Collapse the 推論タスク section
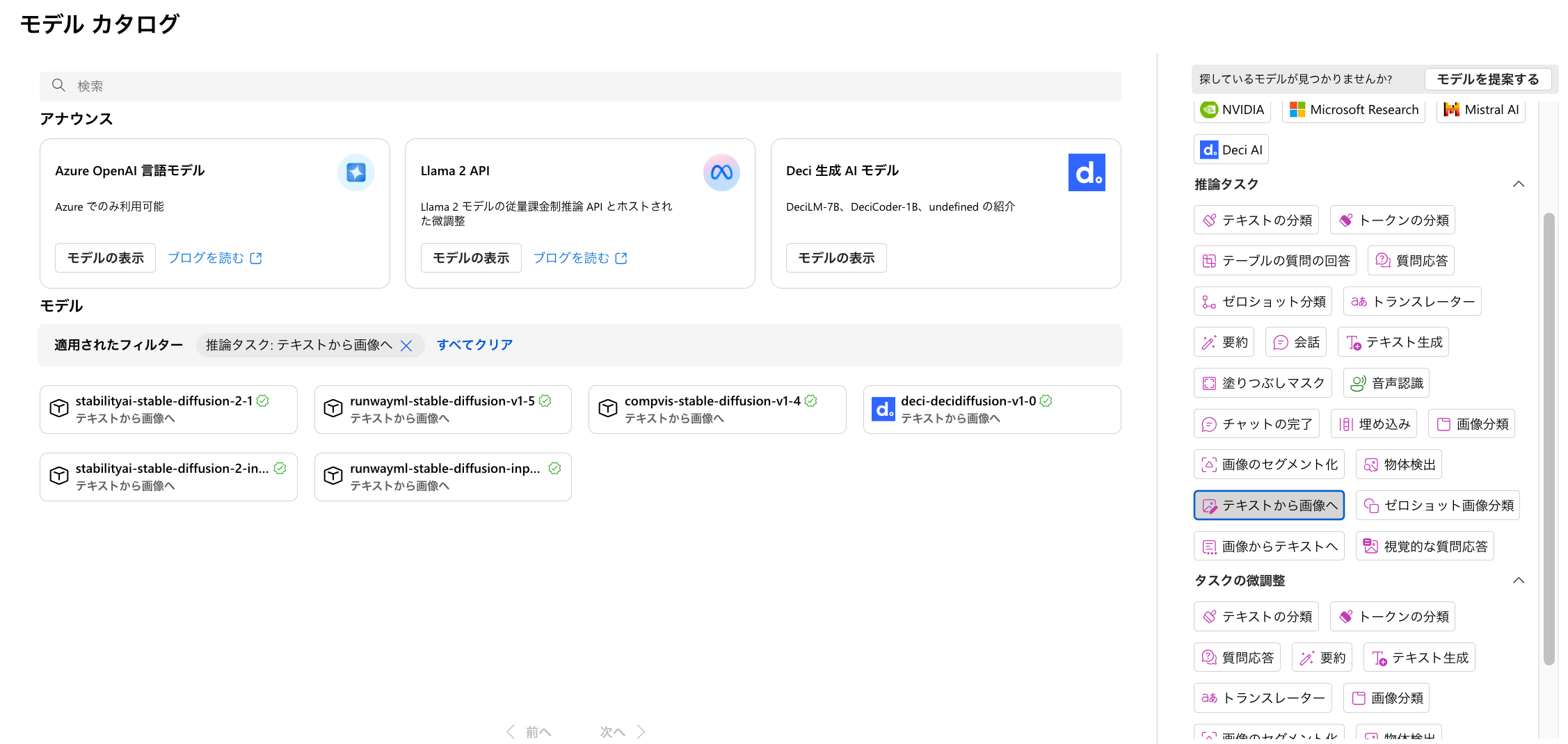The height and width of the screenshot is (744, 1568). click(x=1519, y=184)
